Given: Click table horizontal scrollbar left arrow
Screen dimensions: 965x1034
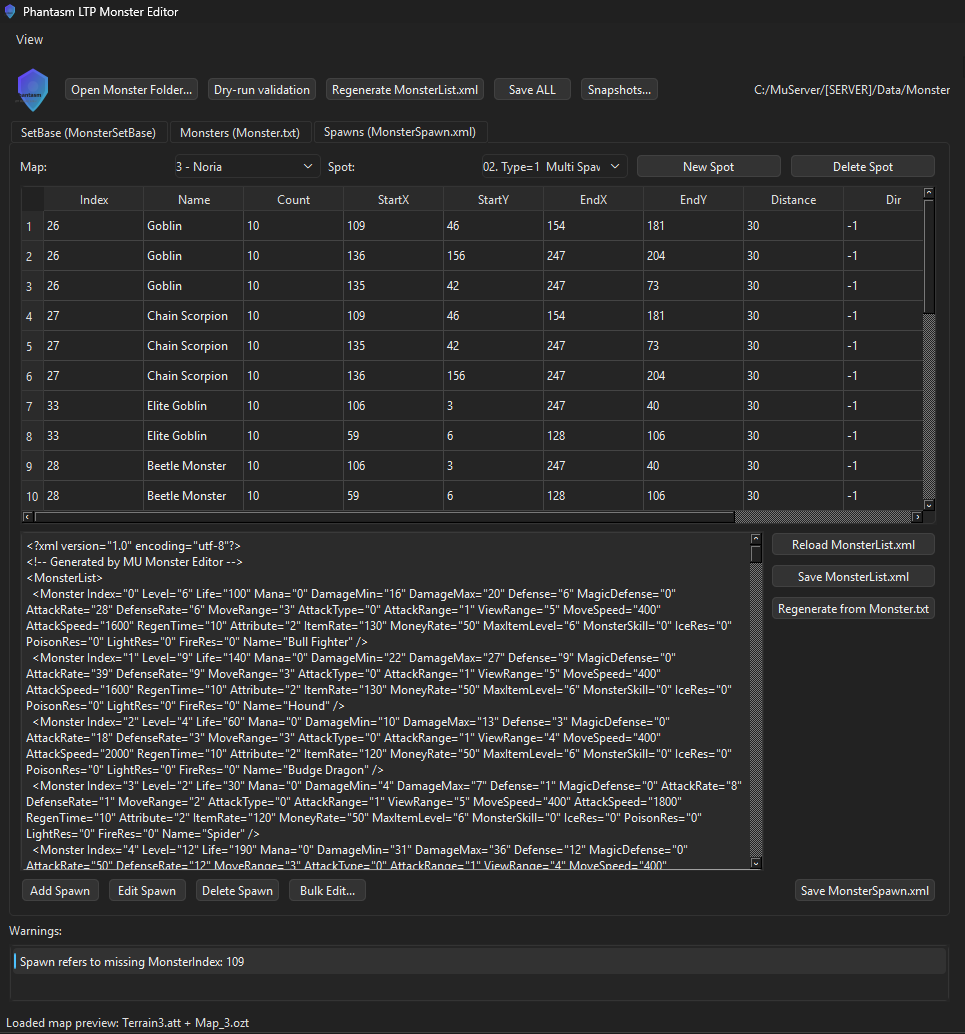Looking at the screenshot, I should tap(28, 517).
